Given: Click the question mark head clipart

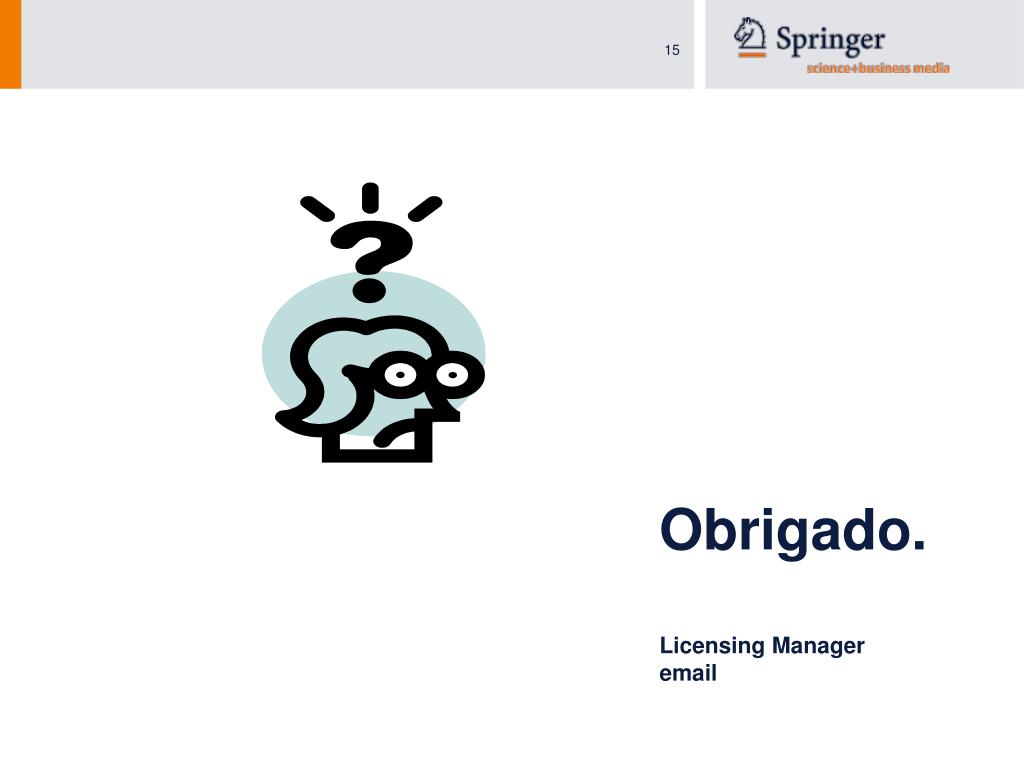Looking at the screenshot, I should [374, 323].
